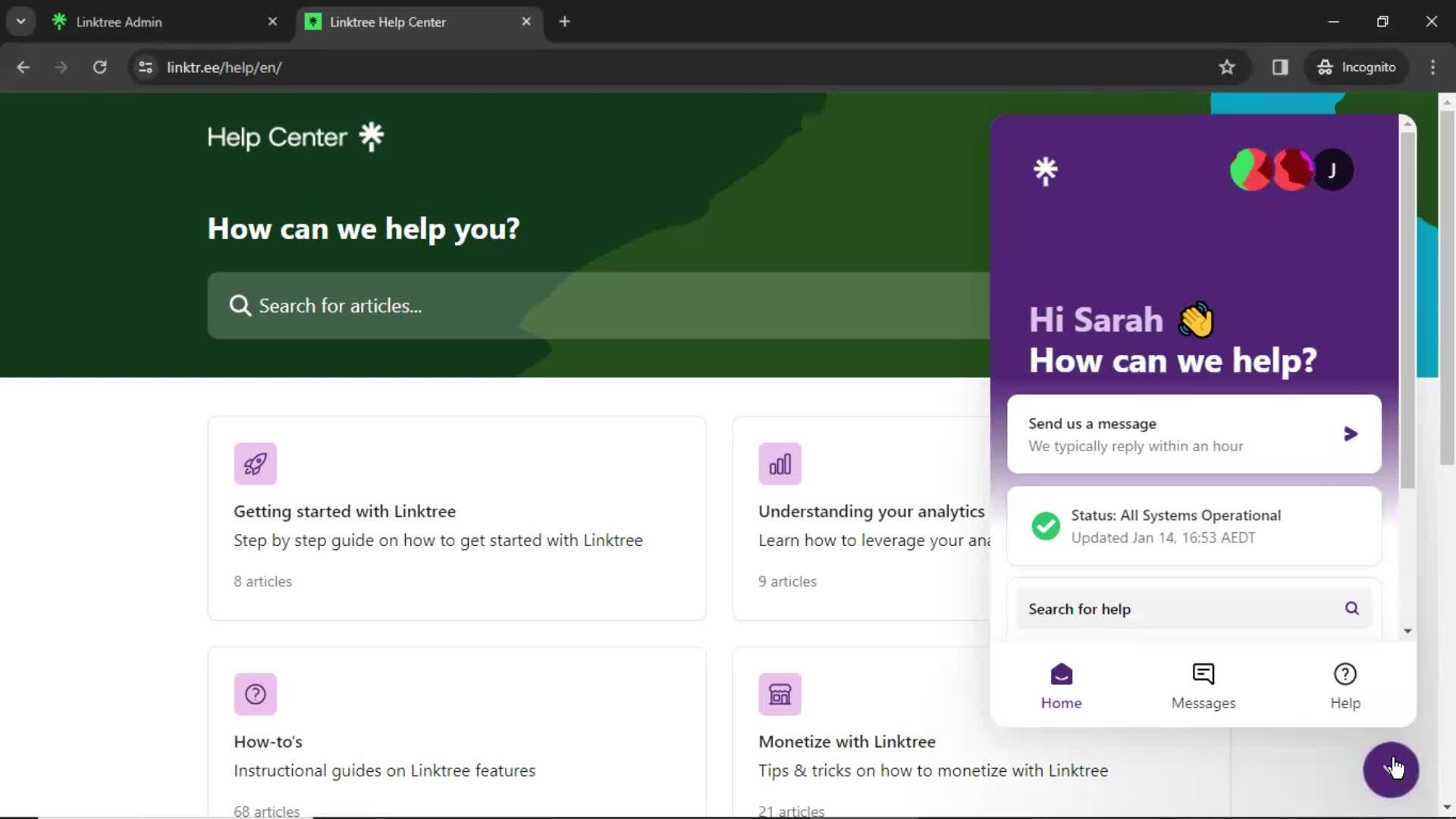The image size is (1456, 819).
Task: Open the Help tab in chat widget
Action: point(1345,686)
